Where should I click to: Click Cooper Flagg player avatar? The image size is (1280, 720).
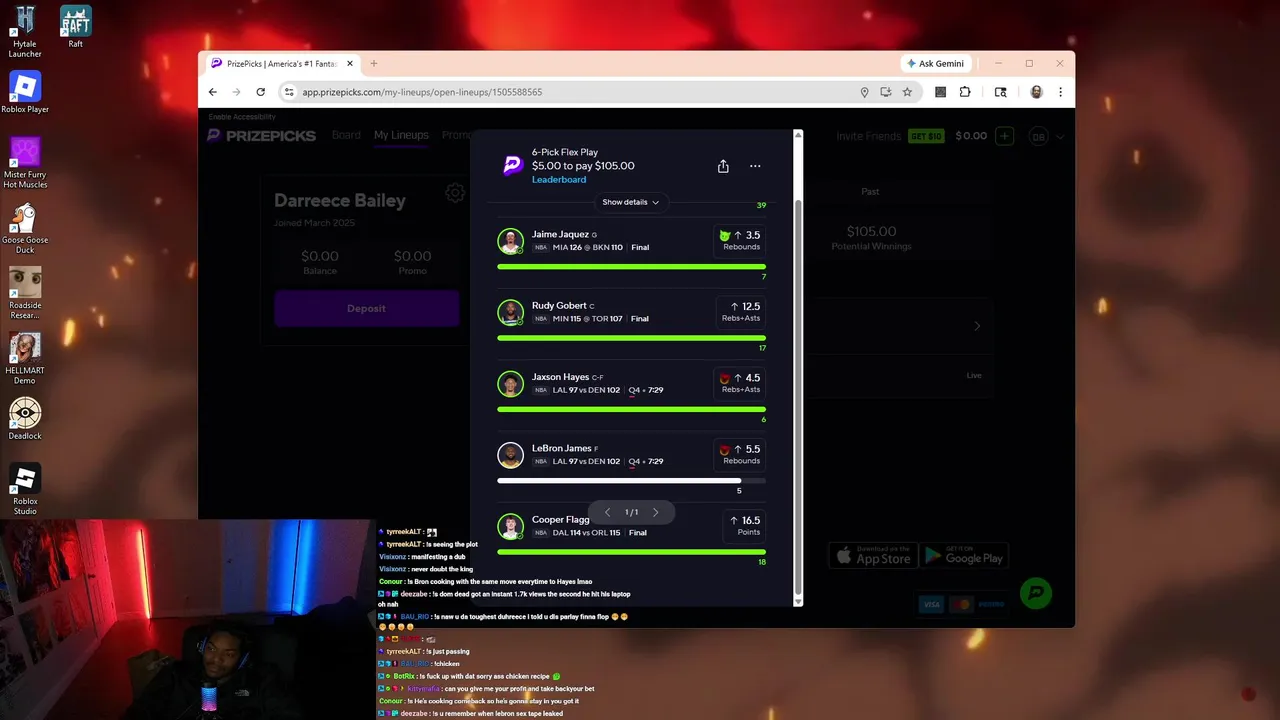click(x=511, y=526)
